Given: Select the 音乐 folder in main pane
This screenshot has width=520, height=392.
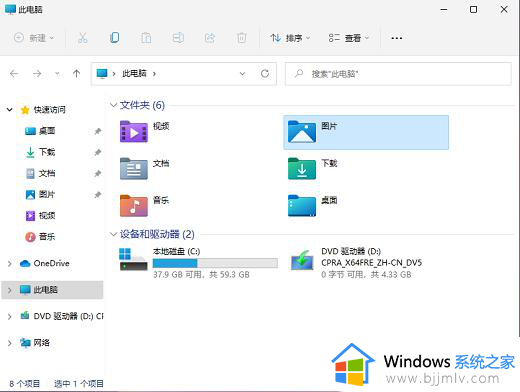Looking at the screenshot, I should point(145,205).
